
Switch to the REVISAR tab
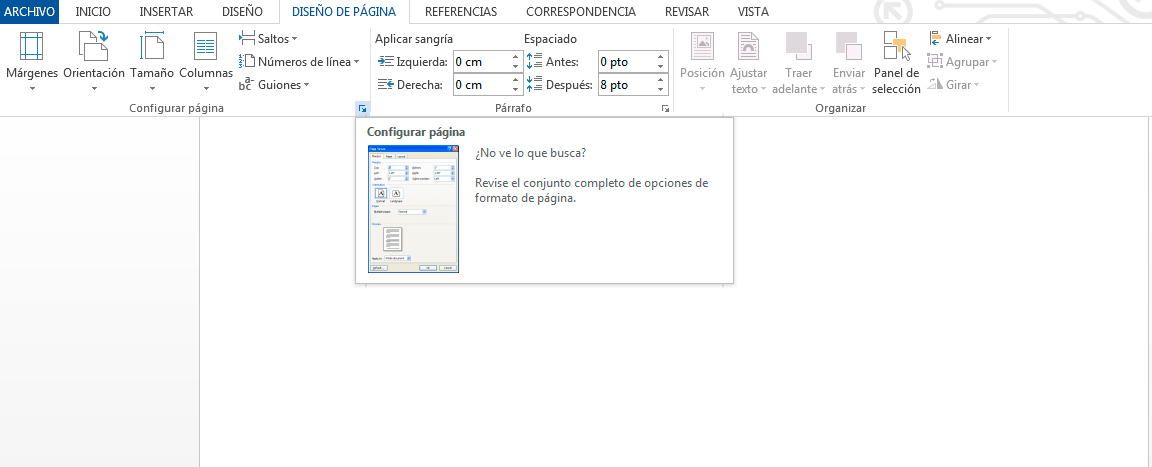click(x=687, y=12)
